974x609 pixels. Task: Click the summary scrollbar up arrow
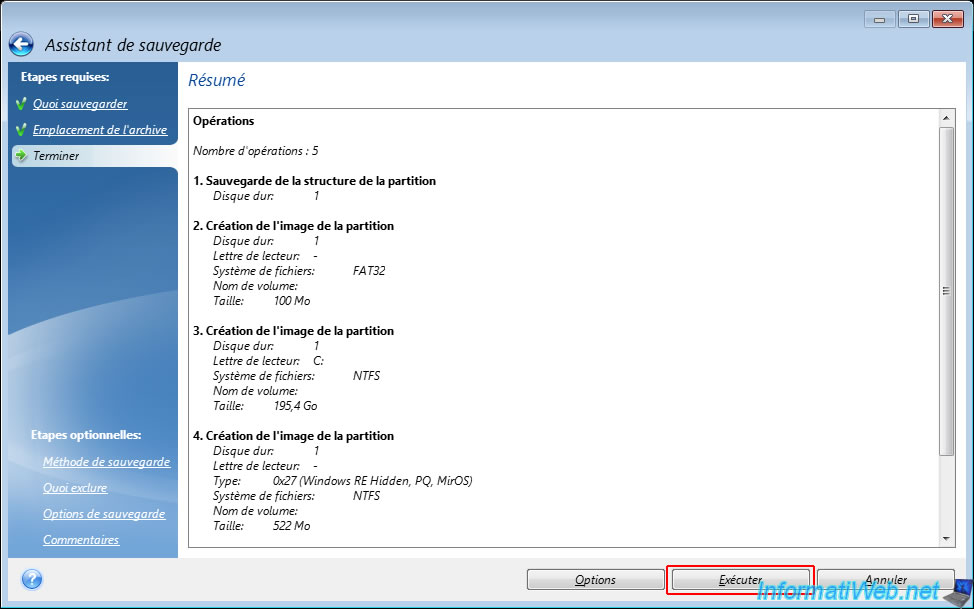point(947,118)
